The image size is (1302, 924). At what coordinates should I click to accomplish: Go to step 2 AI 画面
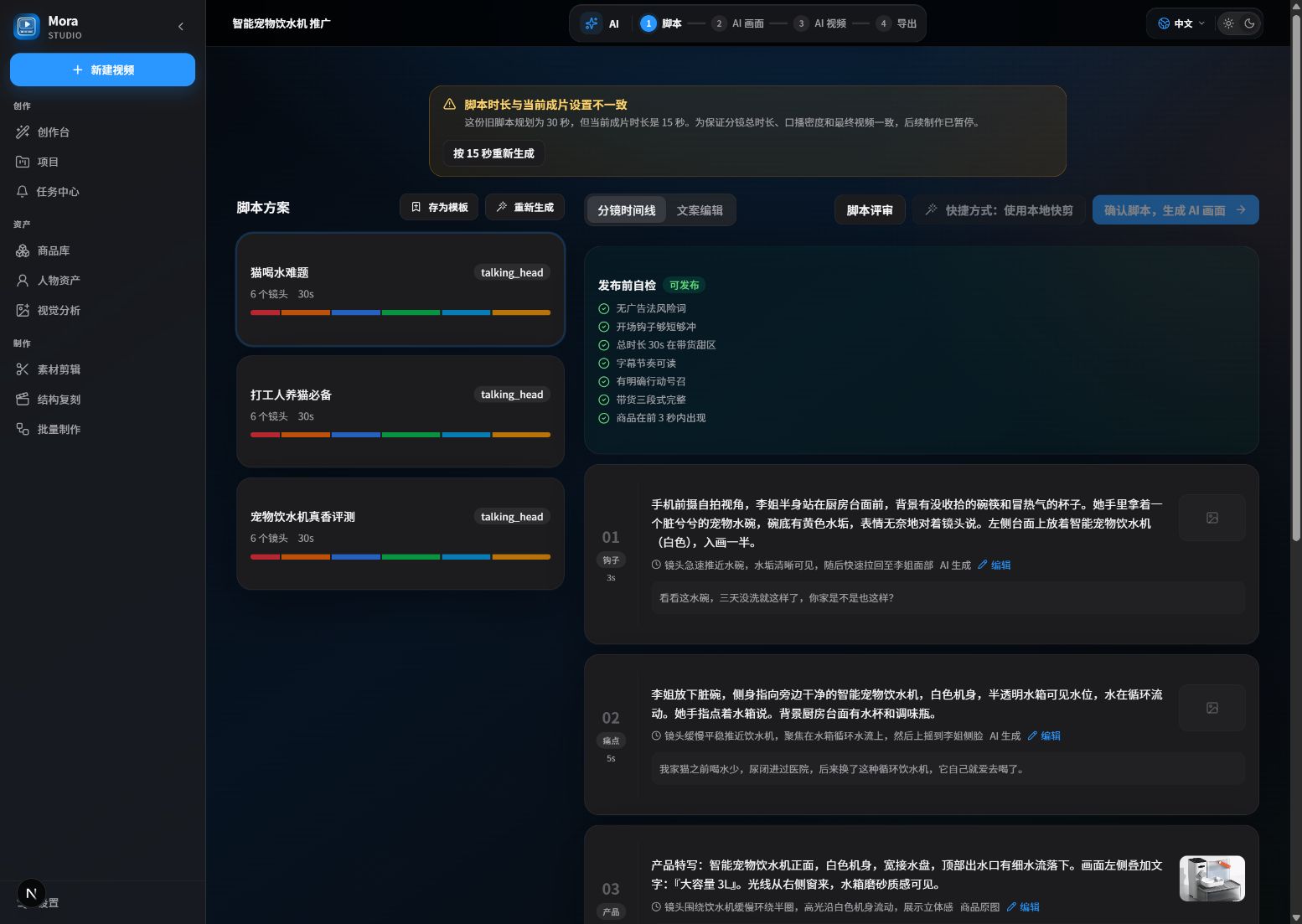click(738, 23)
